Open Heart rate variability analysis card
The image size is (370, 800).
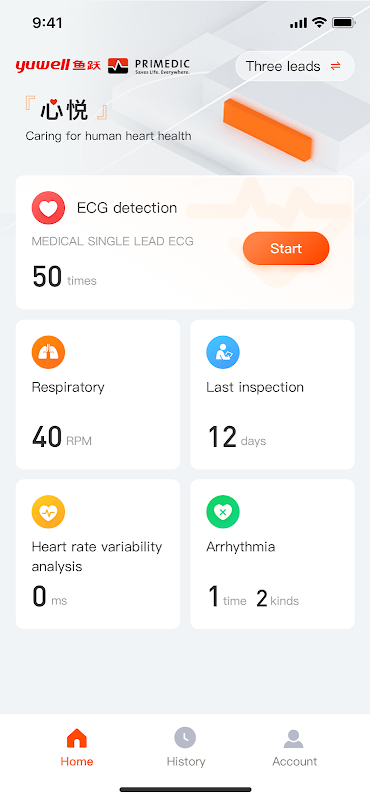[98, 554]
